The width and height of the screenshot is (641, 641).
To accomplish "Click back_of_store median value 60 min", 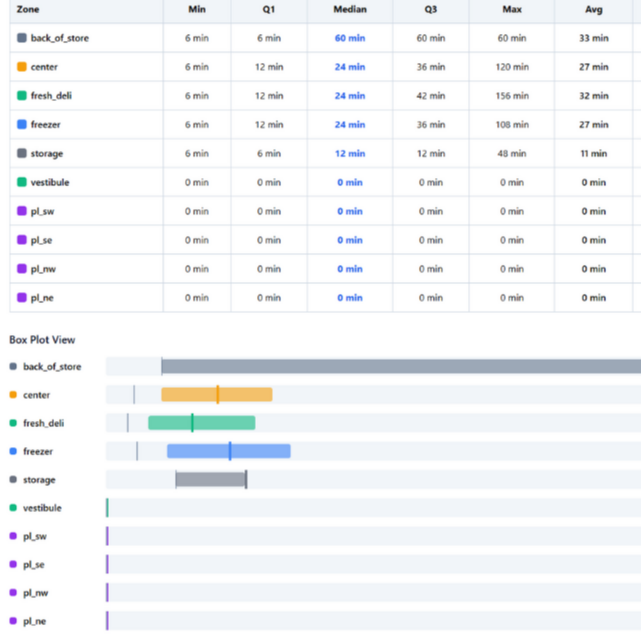I will pos(350,38).
